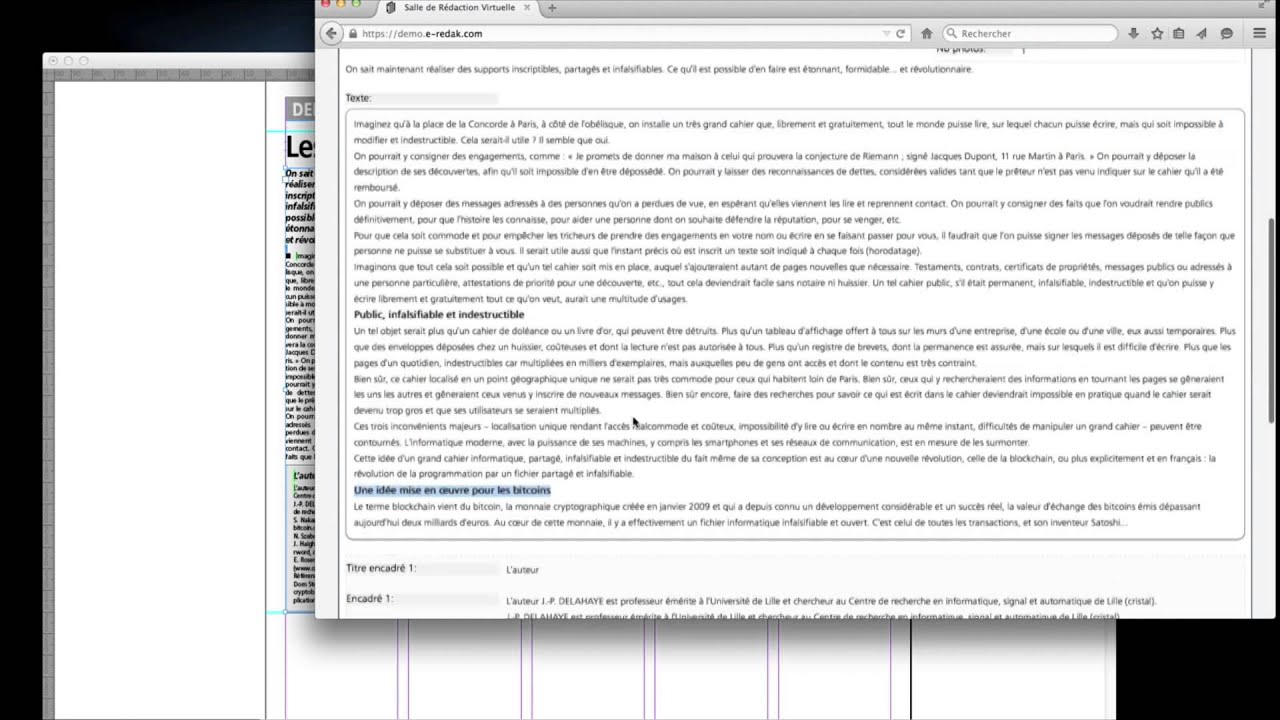
Task: Reload the page with the refresh icon
Action: (x=900, y=33)
